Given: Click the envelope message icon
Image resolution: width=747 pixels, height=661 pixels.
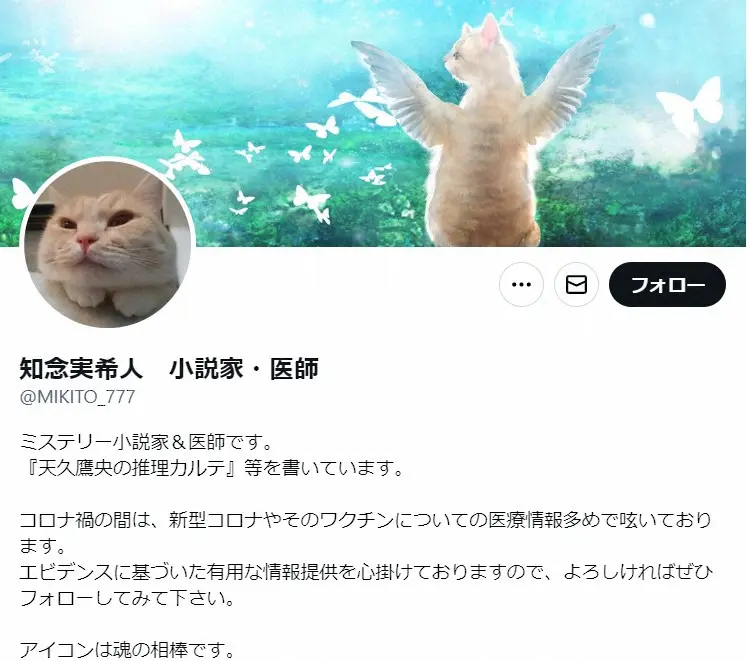Looking at the screenshot, I should (x=576, y=285).
